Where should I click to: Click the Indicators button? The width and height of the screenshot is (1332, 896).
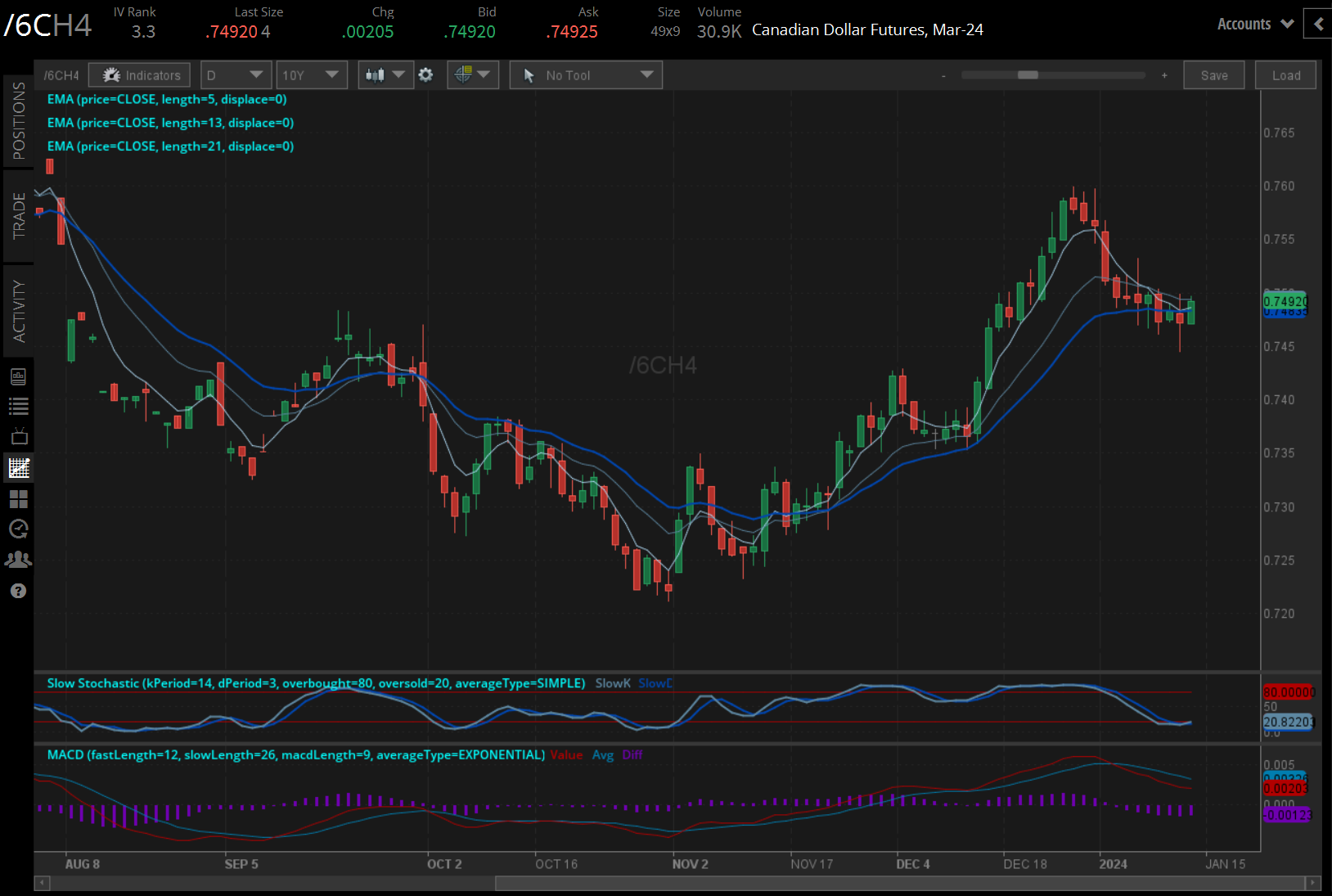coord(140,75)
